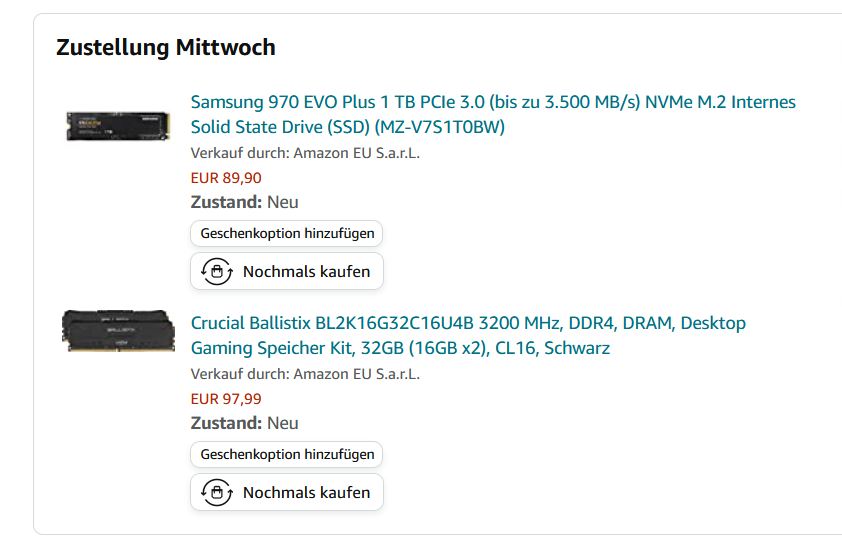Click the seller Amazon EU S.a.r.L. under Crucial RAM
The height and width of the screenshot is (537, 842).
(x=357, y=374)
